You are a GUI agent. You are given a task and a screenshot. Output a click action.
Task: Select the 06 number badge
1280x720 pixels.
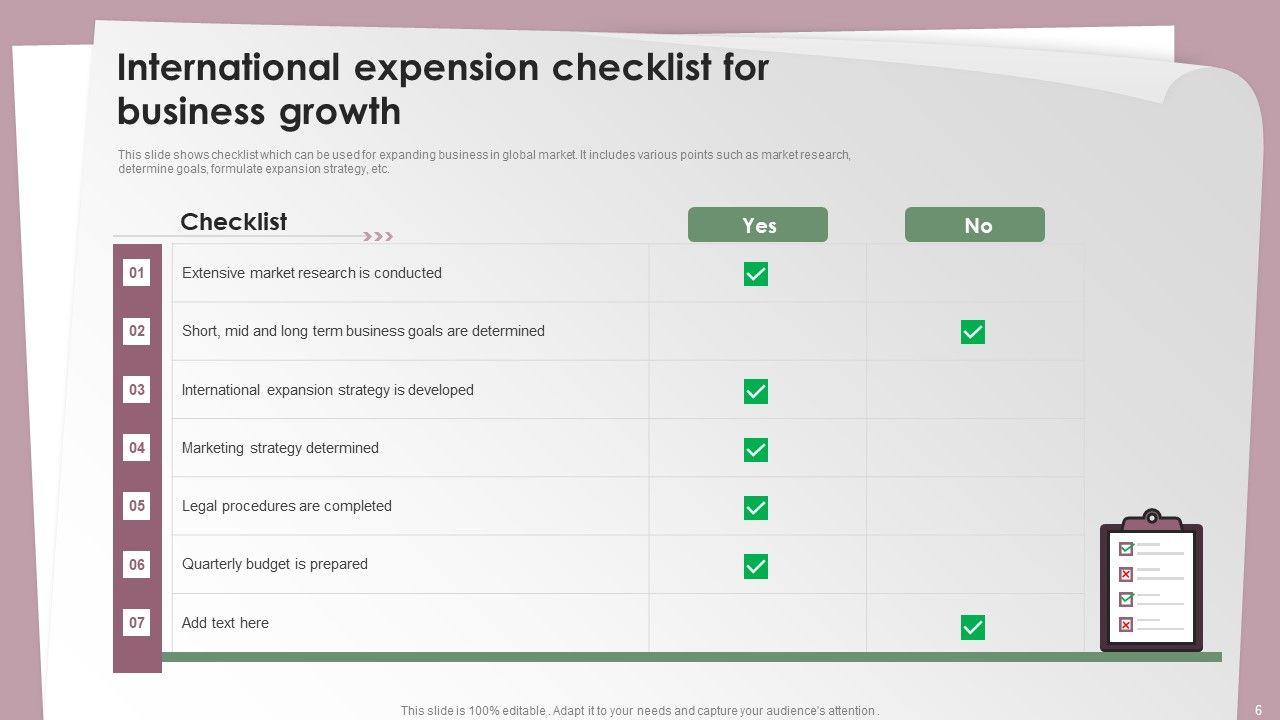(x=137, y=564)
